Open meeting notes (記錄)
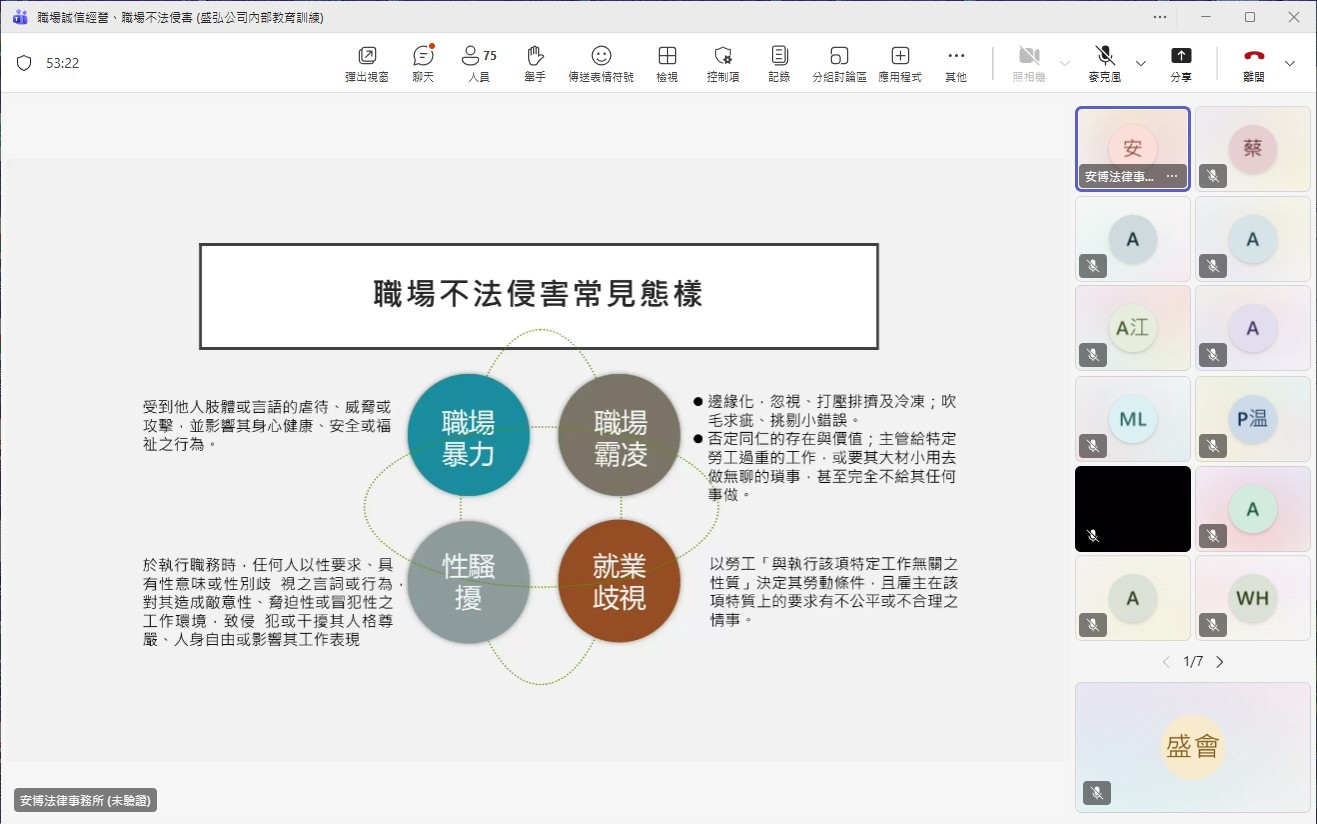 pos(779,63)
